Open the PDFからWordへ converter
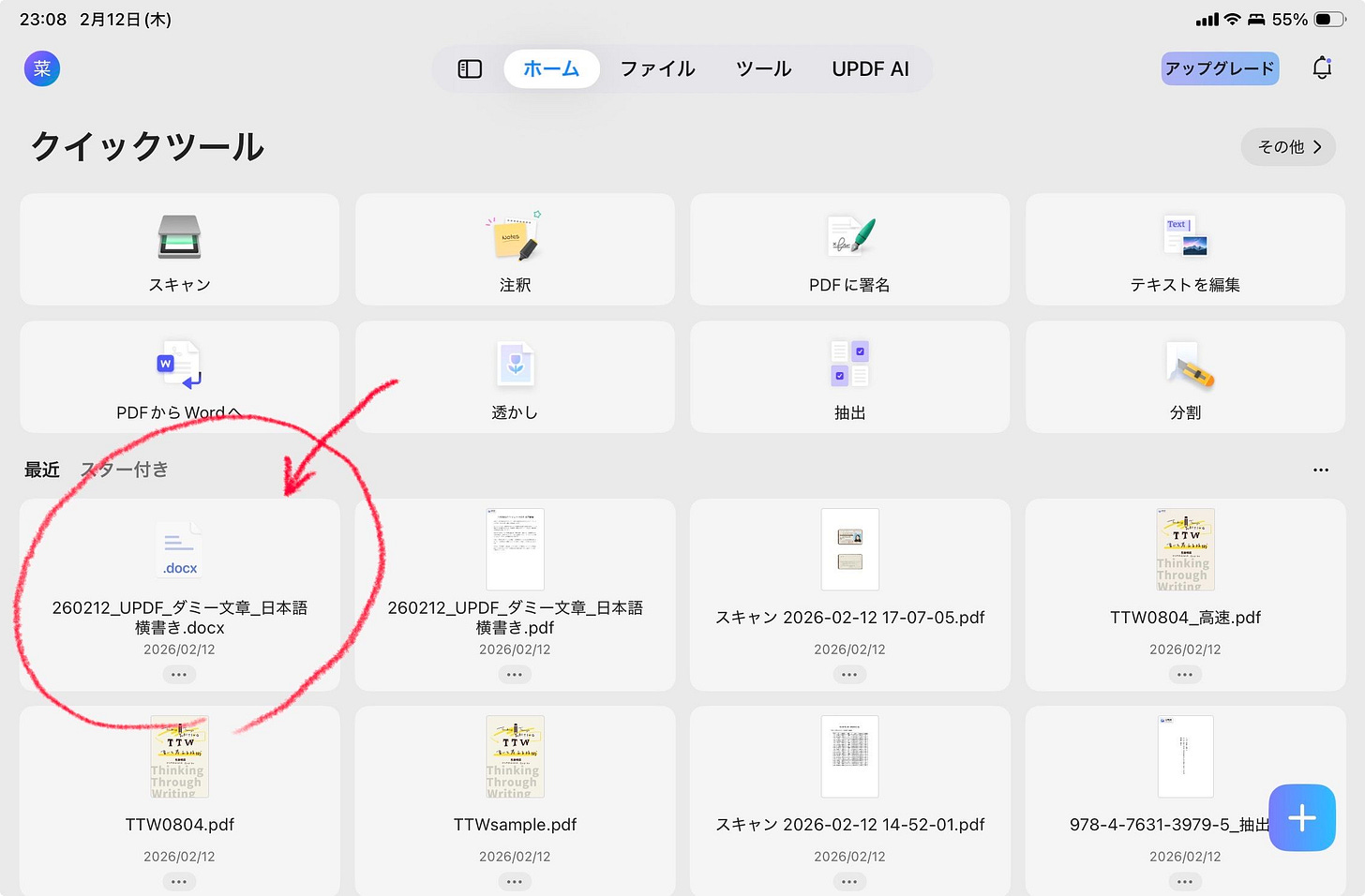 pos(179,377)
